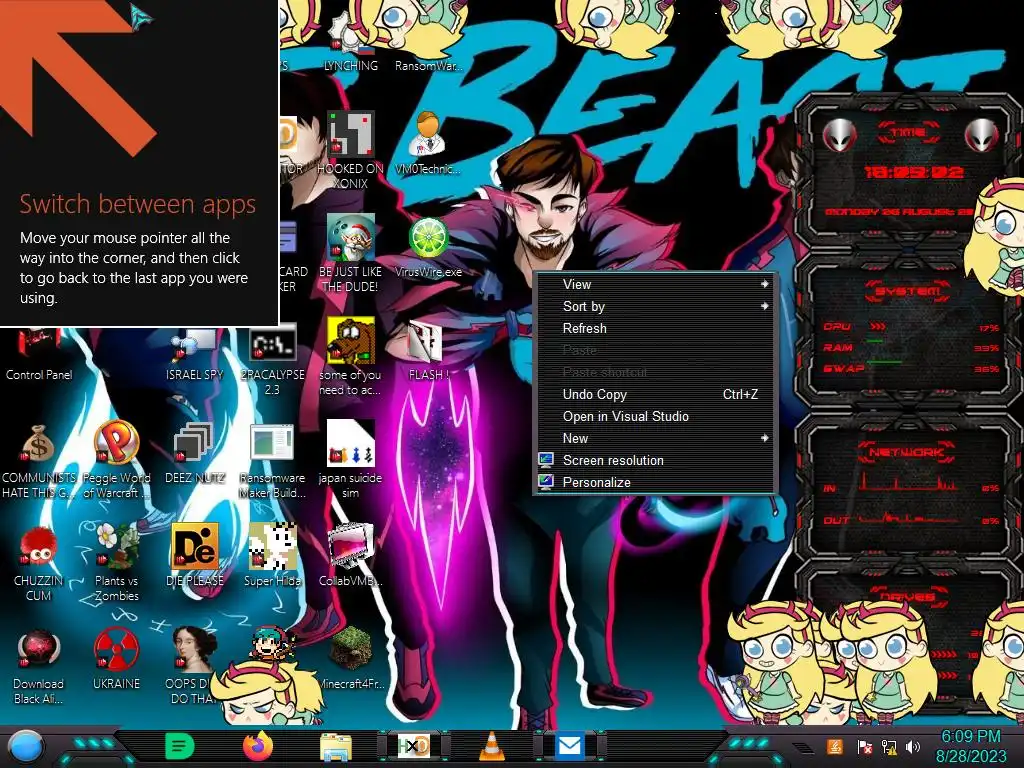Open network status tray icon
Image resolution: width=1024 pixels, height=768 pixels.
click(x=889, y=747)
